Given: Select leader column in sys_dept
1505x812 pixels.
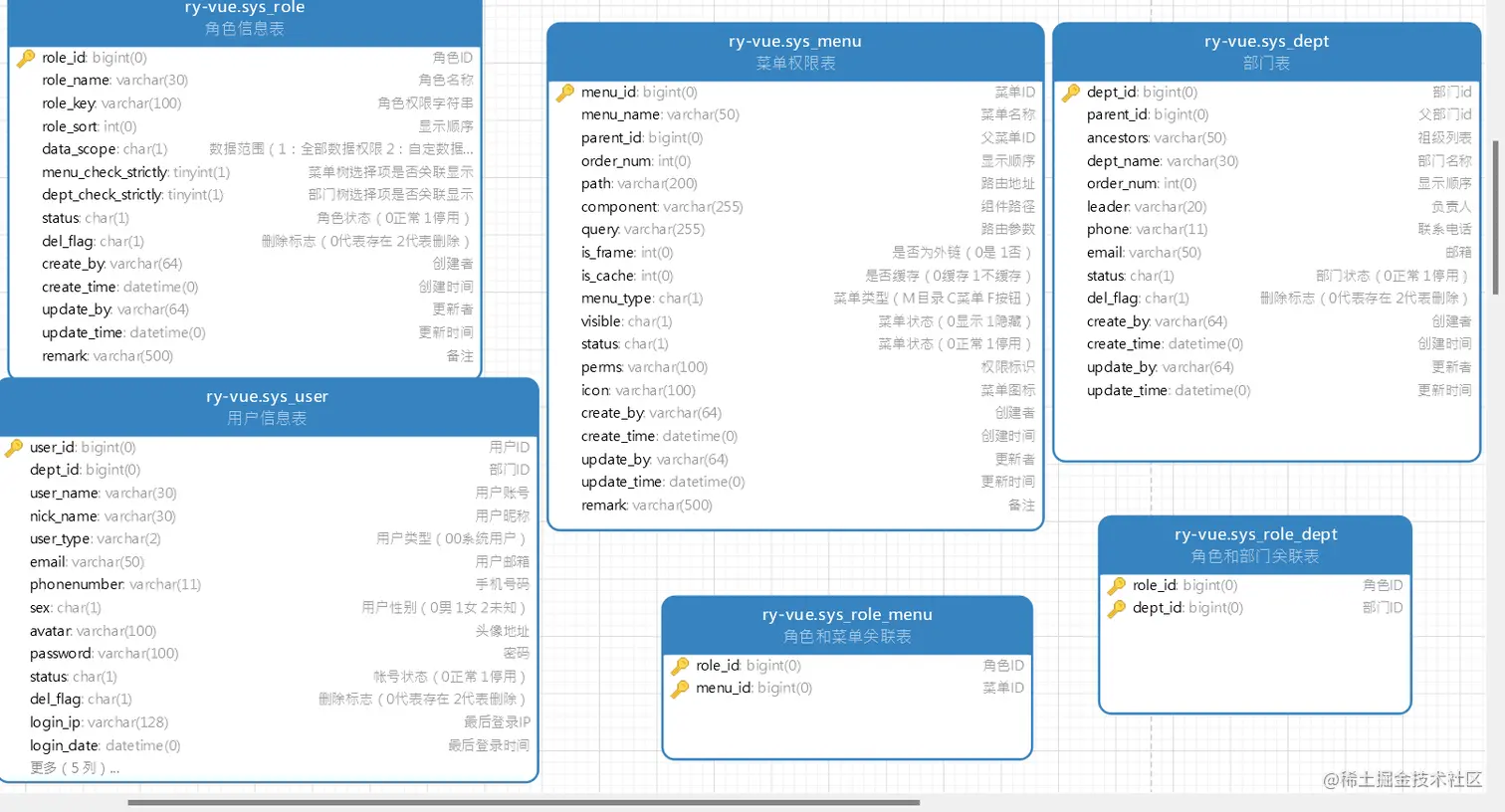Looking at the screenshot, I should (x=1266, y=207).
